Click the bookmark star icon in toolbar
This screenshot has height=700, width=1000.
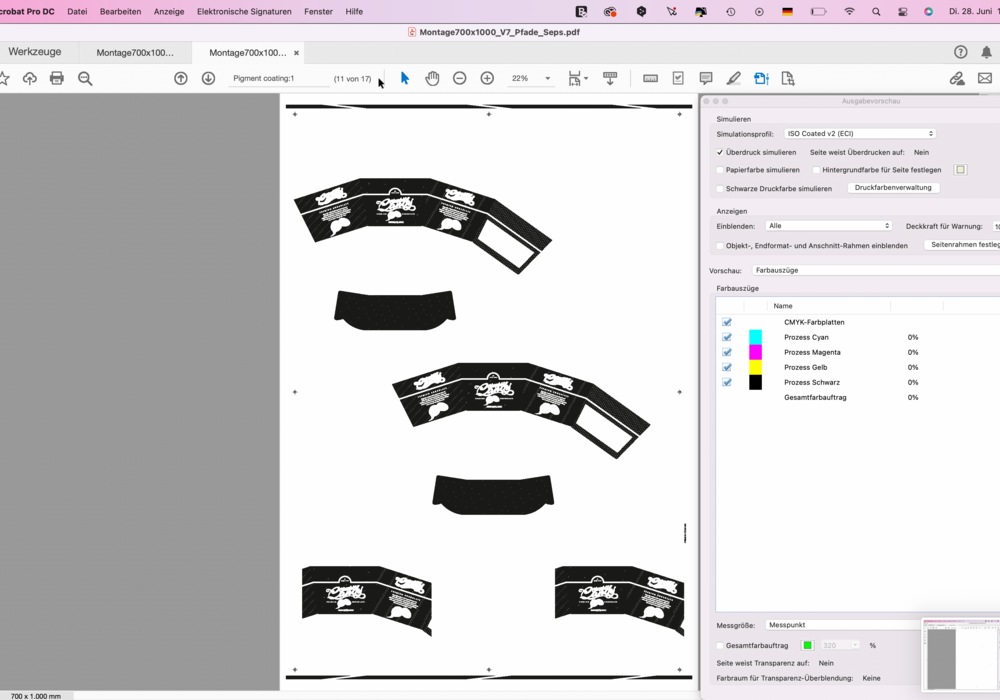coord(4,78)
